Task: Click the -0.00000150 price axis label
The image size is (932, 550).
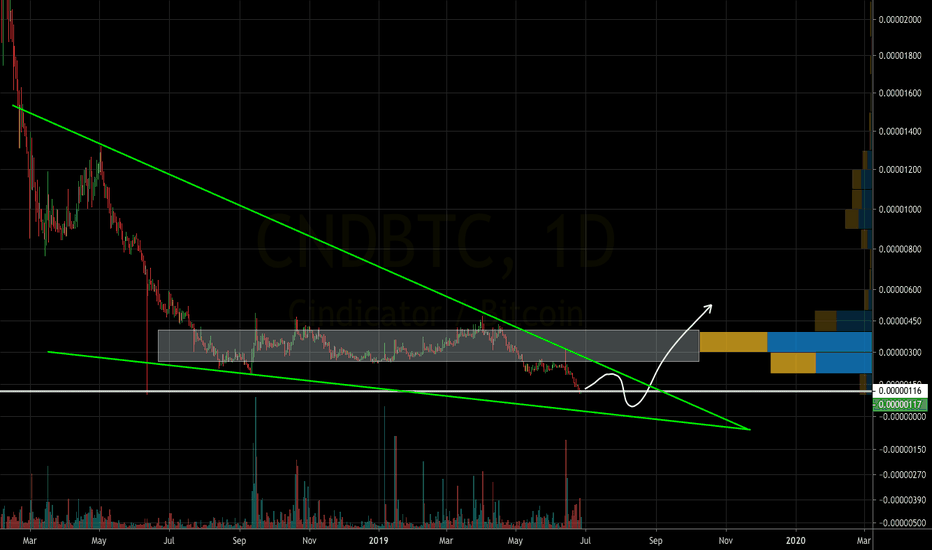Action: tap(902, 450)
